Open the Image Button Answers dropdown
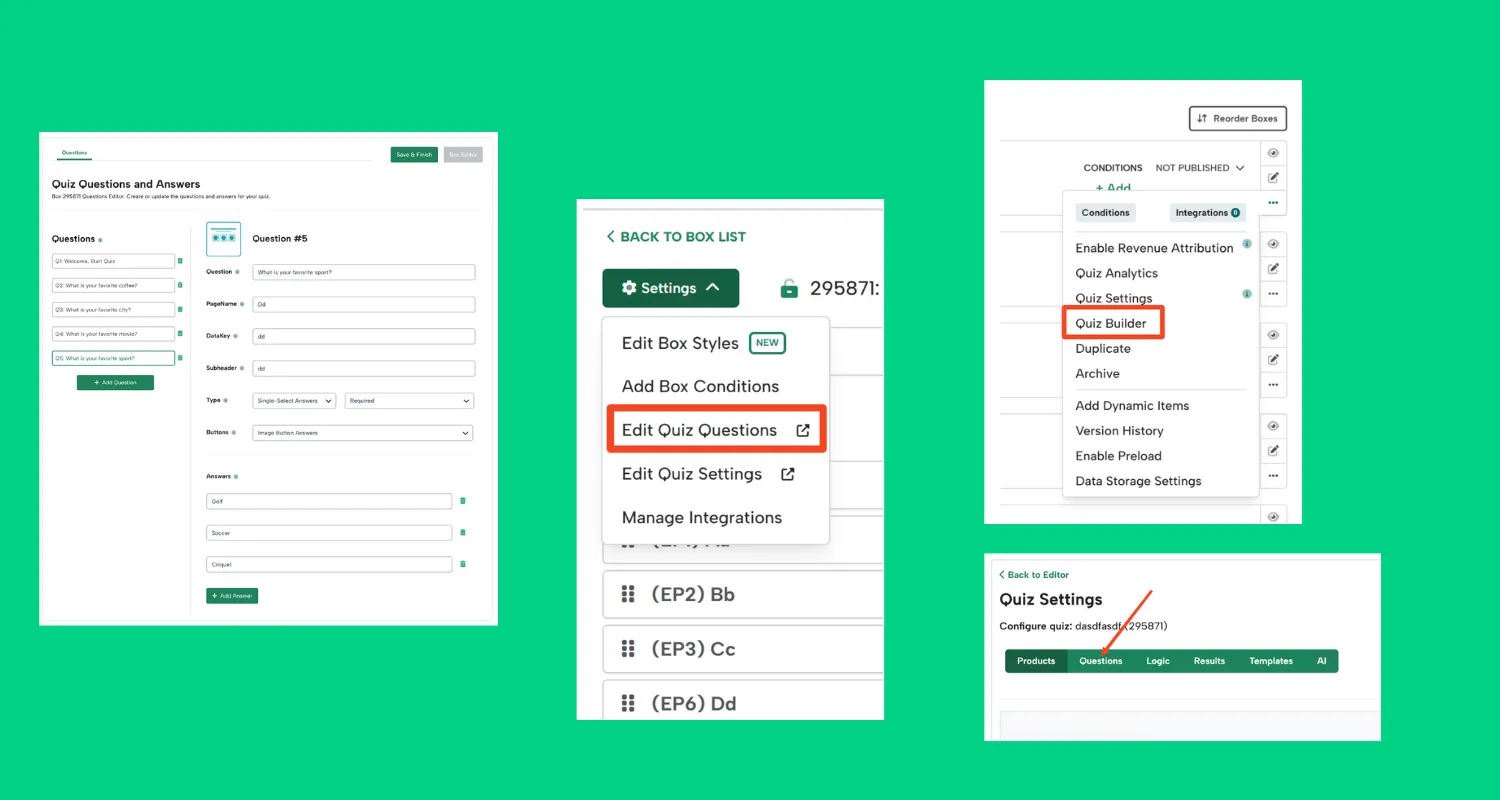Screen dimensions: 1500x800 click(x=363, y=433)
